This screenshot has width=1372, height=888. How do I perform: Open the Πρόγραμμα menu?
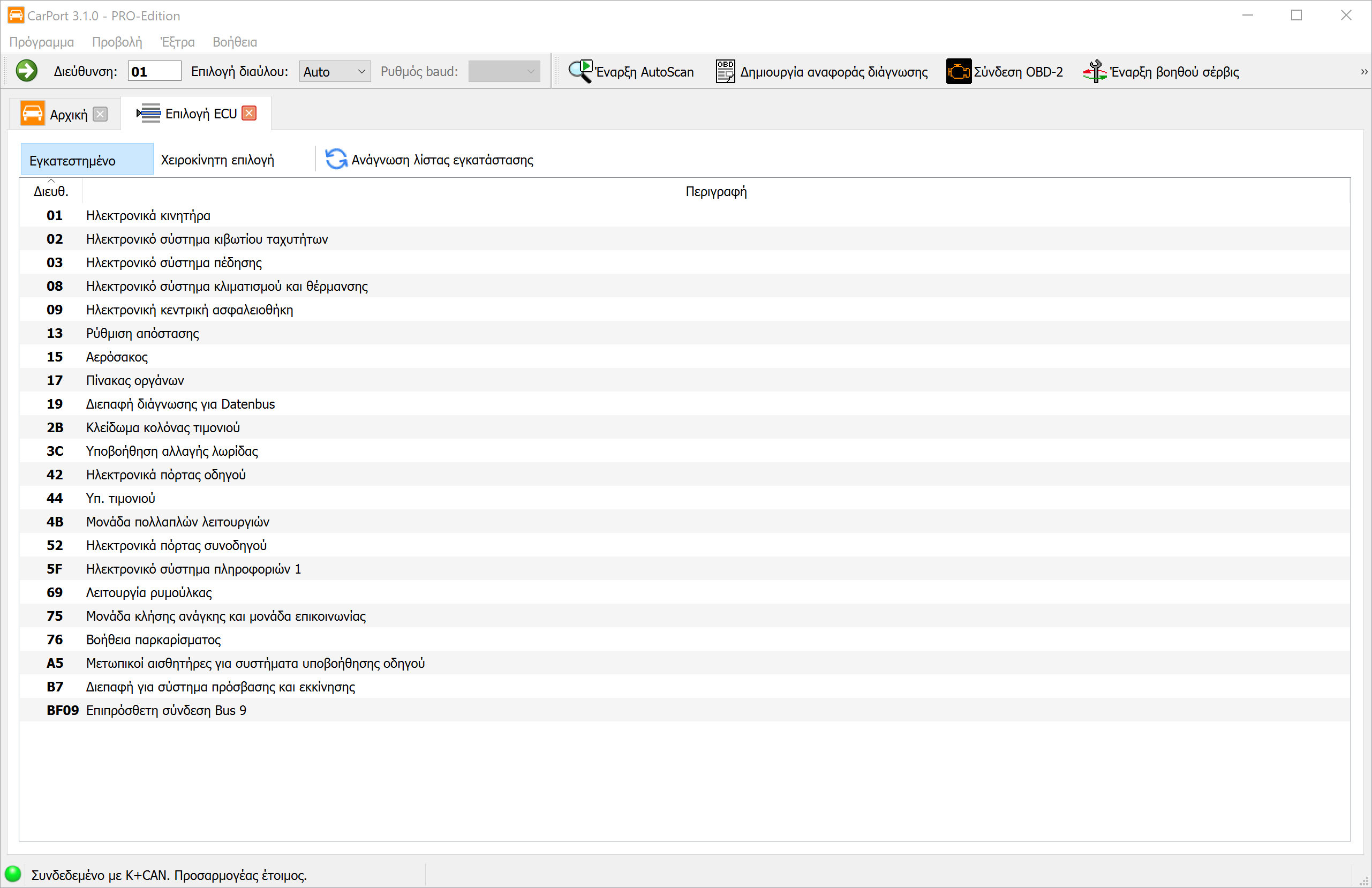click(x=42, y=42)
